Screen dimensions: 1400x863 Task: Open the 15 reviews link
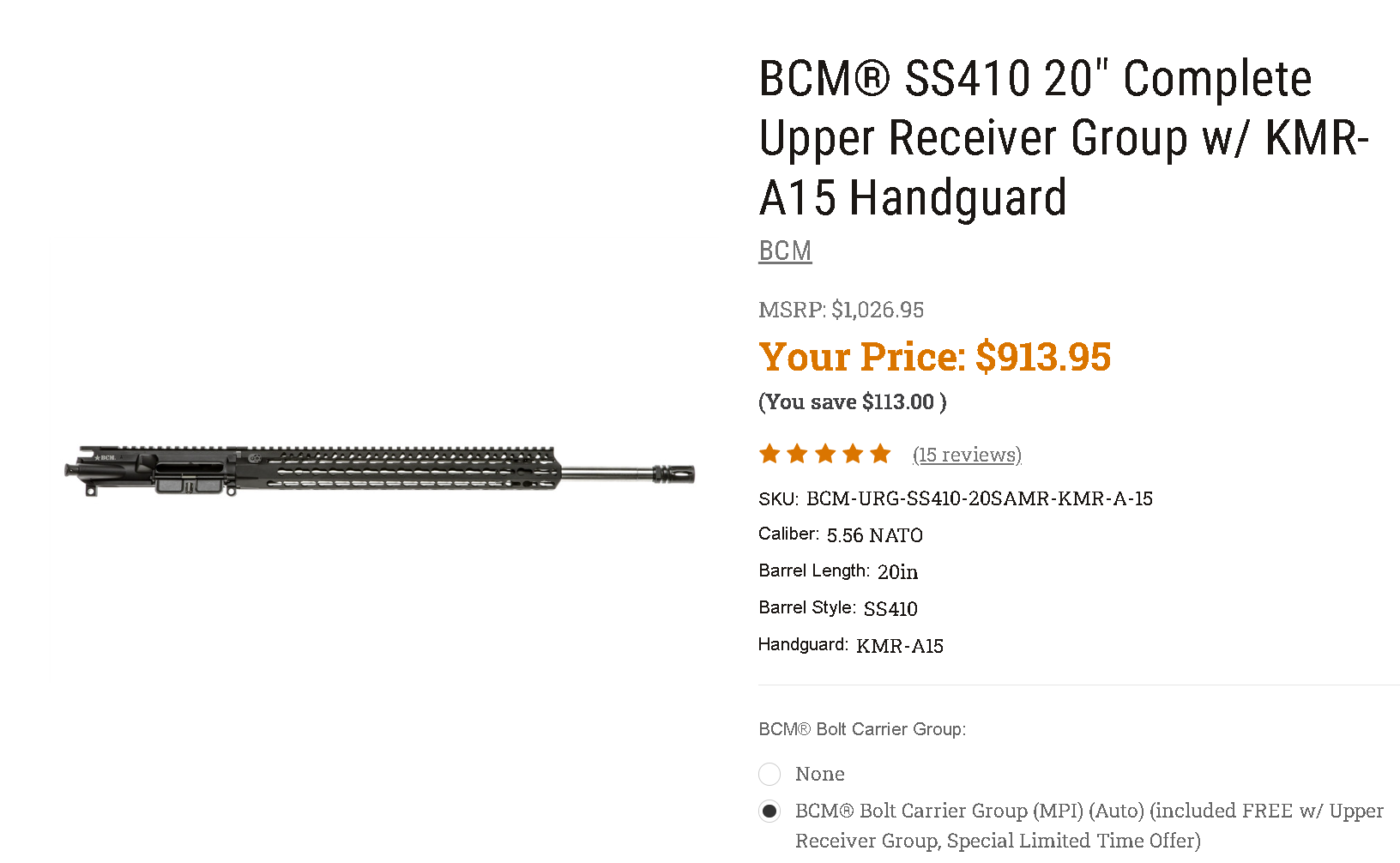[x=967, y=455]
